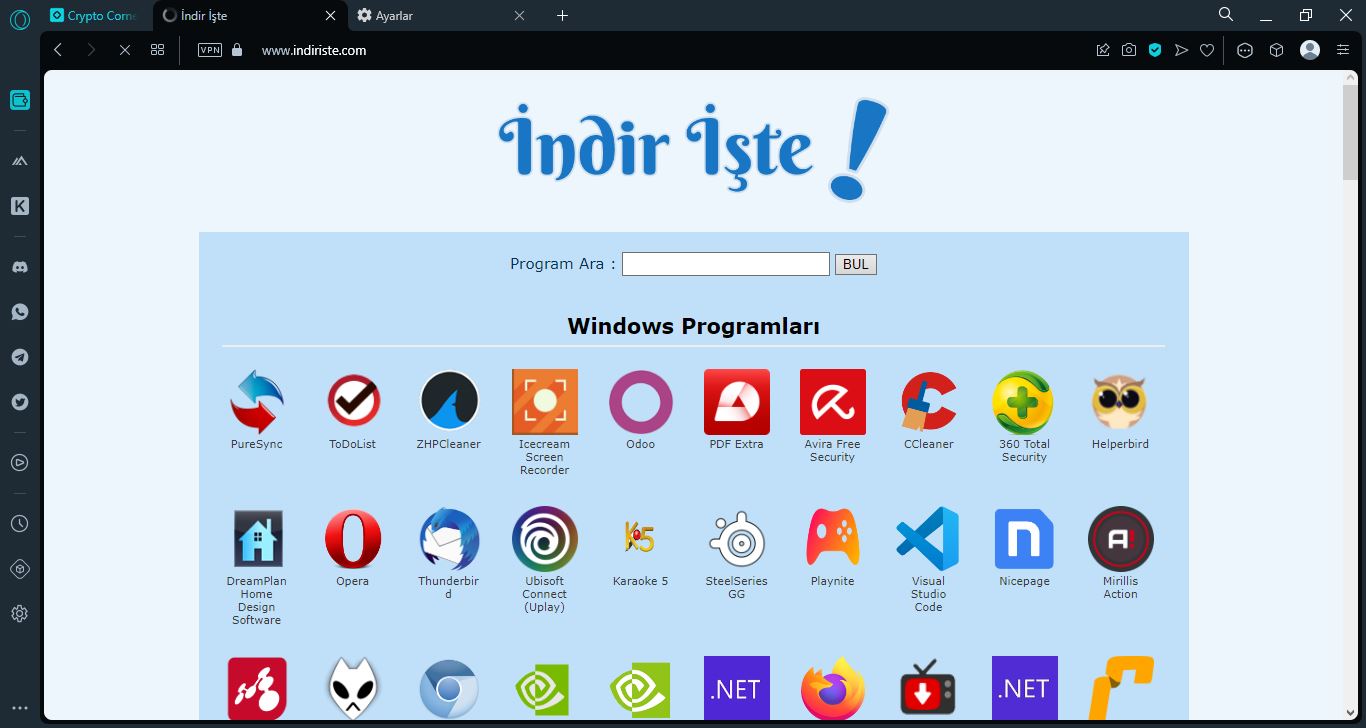Open Twitter in Opera sidebar
This screenshot has height=728, width=1366.
click(19, 402)
